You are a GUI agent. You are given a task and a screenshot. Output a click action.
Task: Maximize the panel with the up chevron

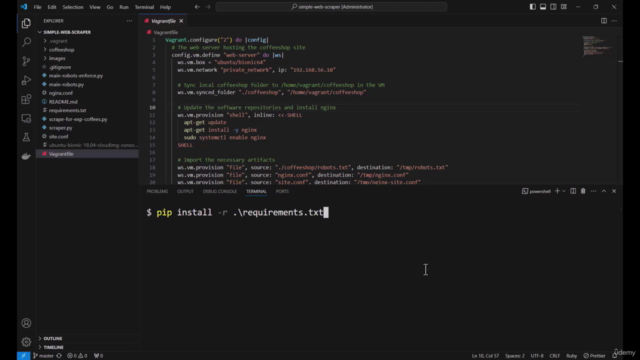tap(604, 191)
